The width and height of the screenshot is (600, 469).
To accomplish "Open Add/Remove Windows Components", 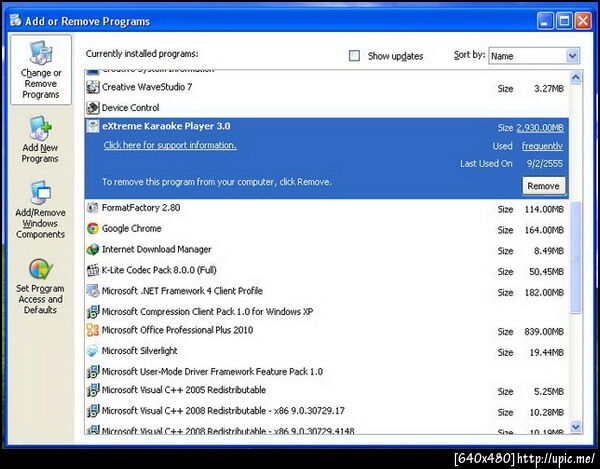I will coord(40,210).
